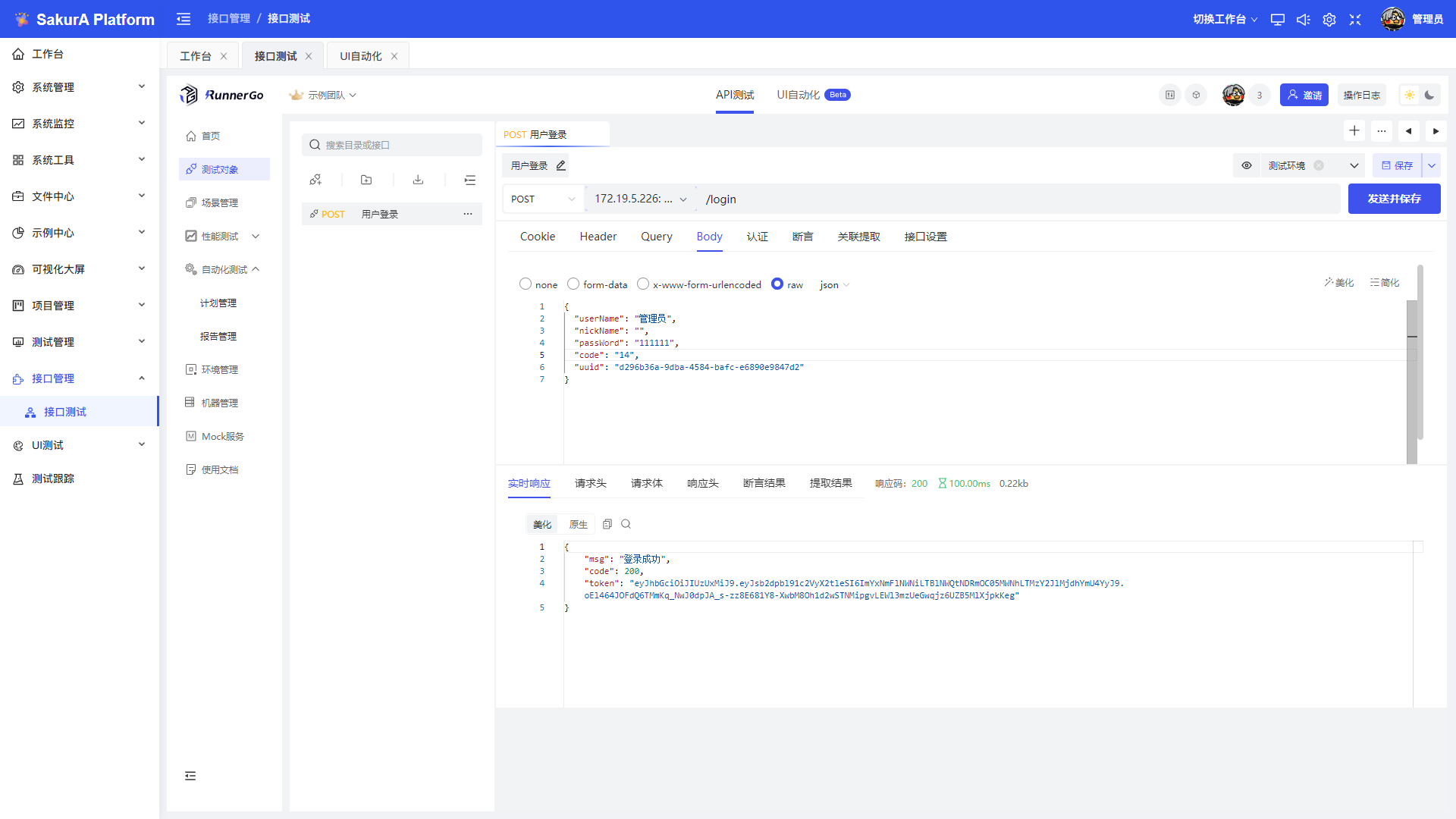The height and width of the screenshot is (819, 1456).
Task: Collapse sidebar using top hamburger icon
Action: pos(184,19)
